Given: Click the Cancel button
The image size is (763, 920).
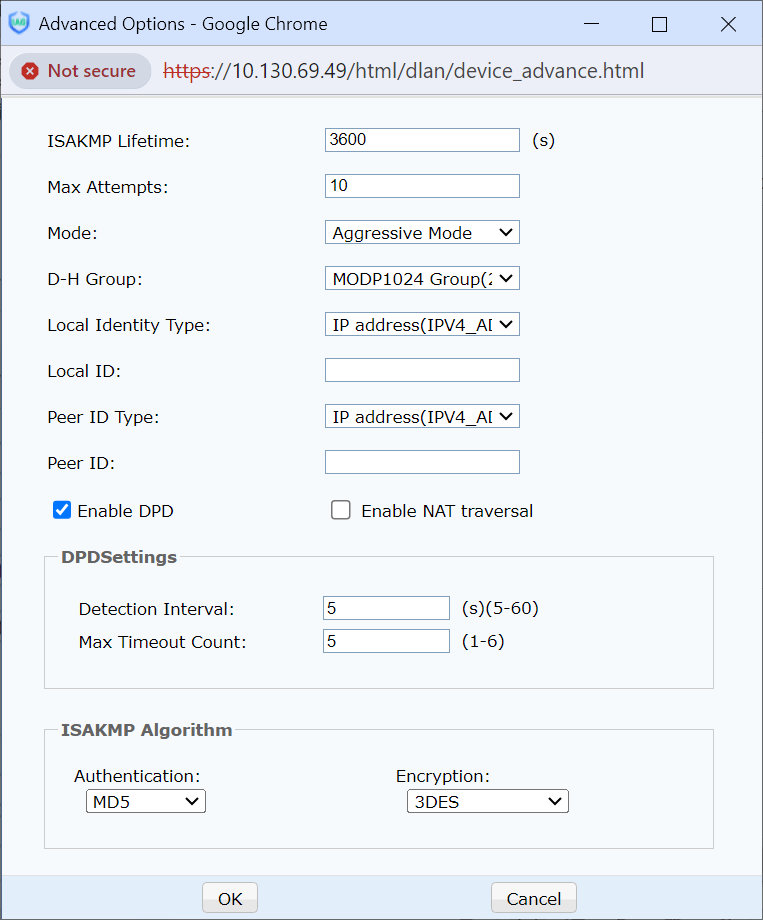Looking at the screenshot, I should coord(533,899).
